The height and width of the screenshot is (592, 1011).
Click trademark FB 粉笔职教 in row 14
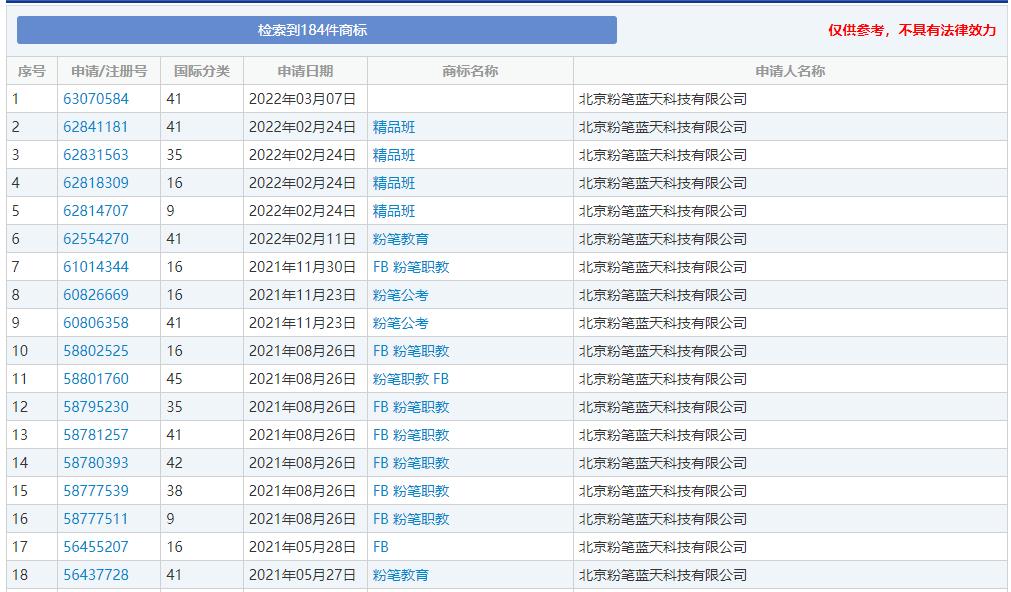point(411,463)
